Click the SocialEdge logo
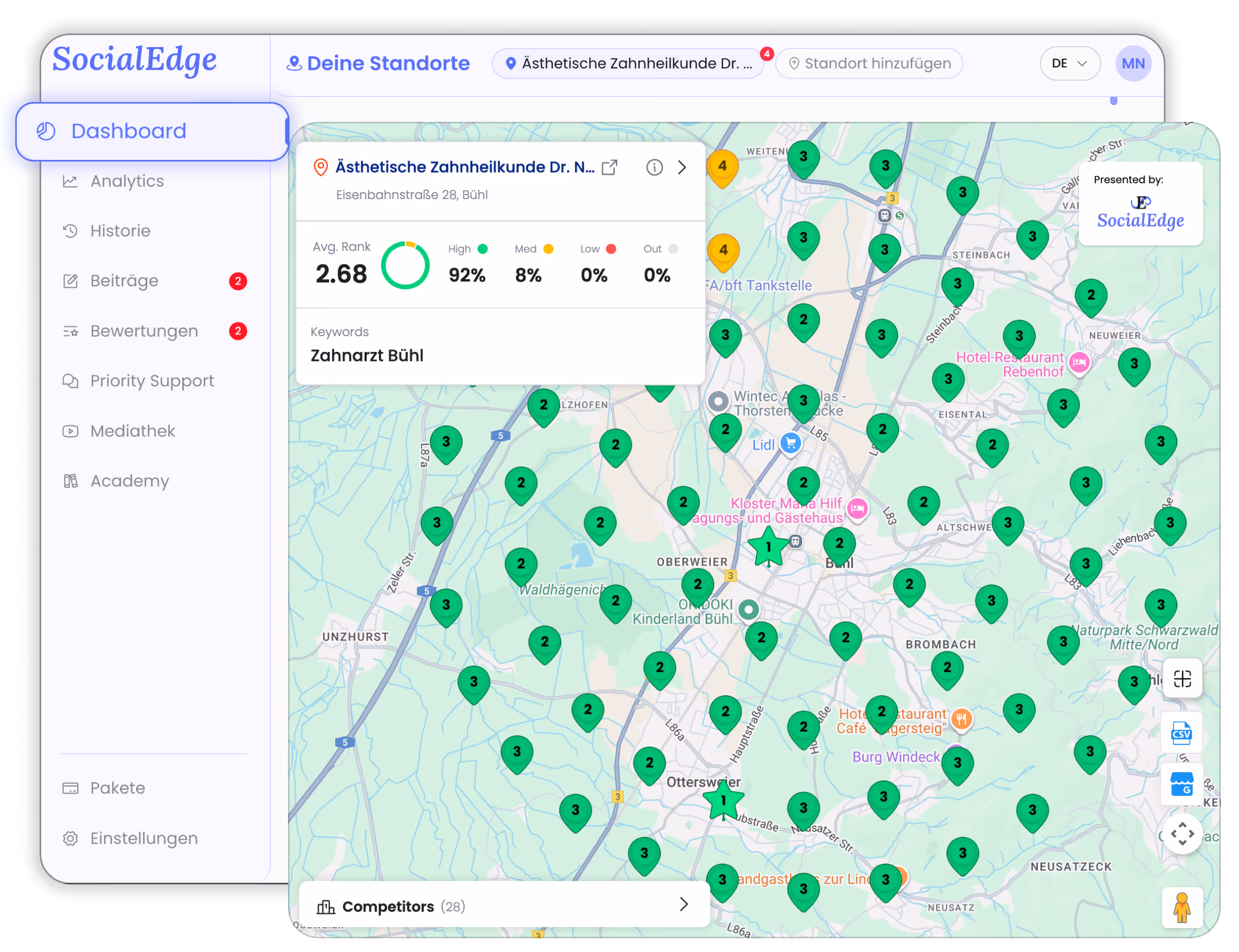Image resolution: width=1239 pixels, height=952 pixels. [x=134, y=60]
